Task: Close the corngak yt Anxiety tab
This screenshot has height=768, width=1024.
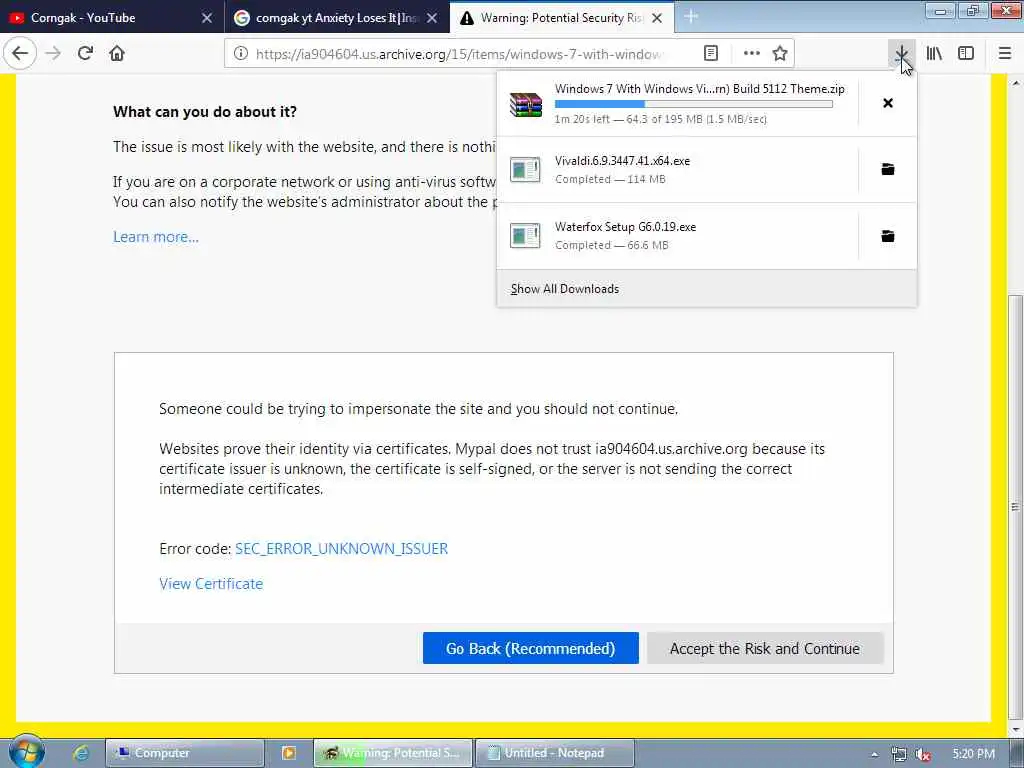Action: point(432,18)
